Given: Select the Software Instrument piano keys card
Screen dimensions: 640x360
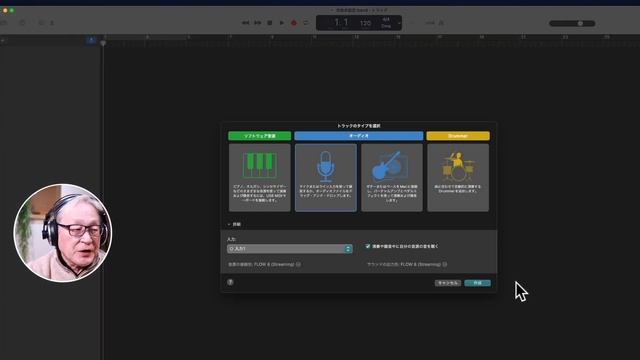Looking at the screenshot, I should click(260, 178).
